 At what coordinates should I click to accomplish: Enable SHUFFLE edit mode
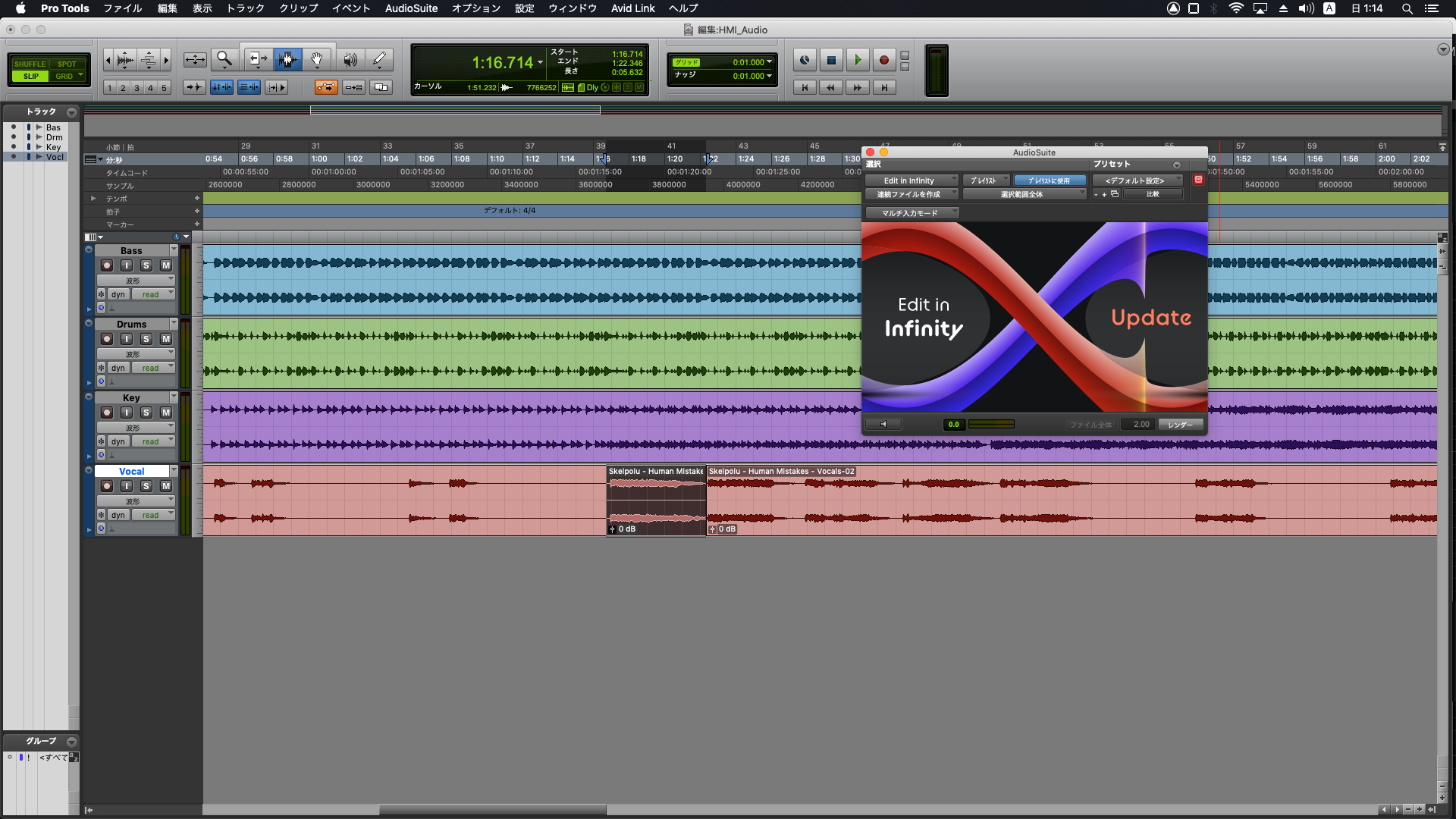click(30, 64)
